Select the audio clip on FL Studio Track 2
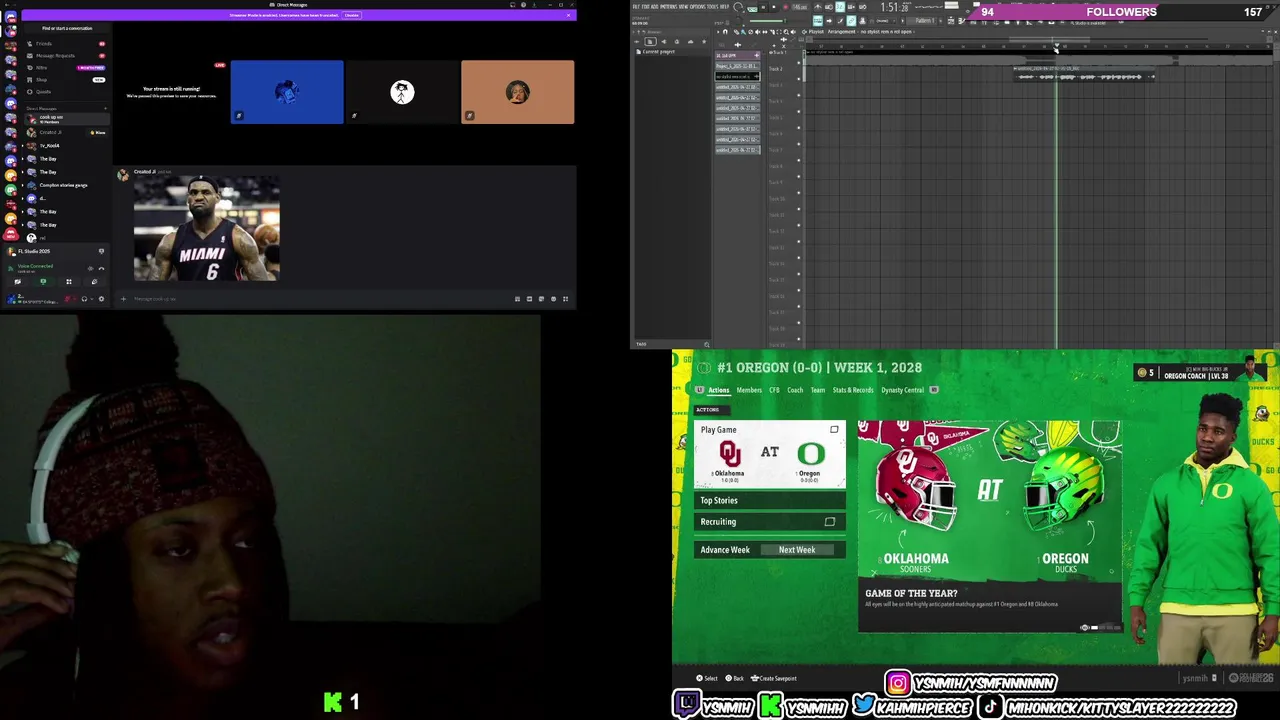 1084,74
